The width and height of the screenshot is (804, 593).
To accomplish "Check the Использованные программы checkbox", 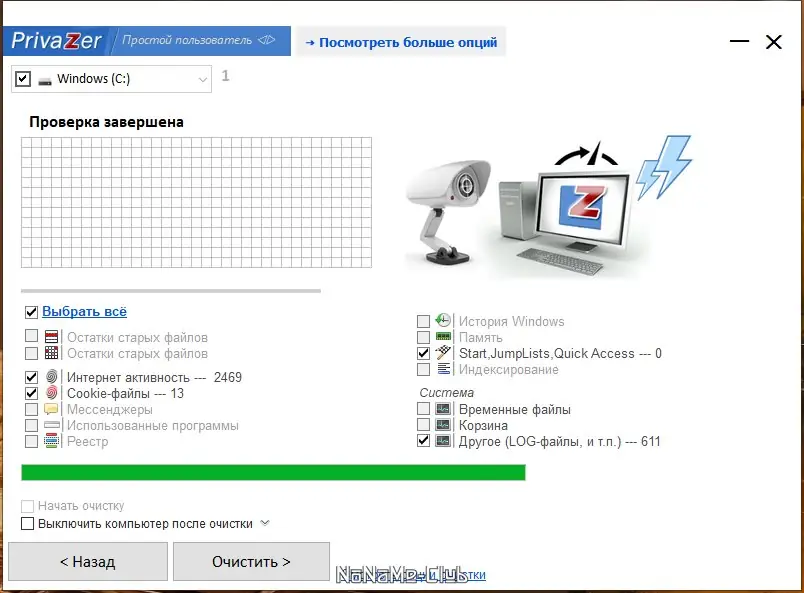I will tap(31, 425).
